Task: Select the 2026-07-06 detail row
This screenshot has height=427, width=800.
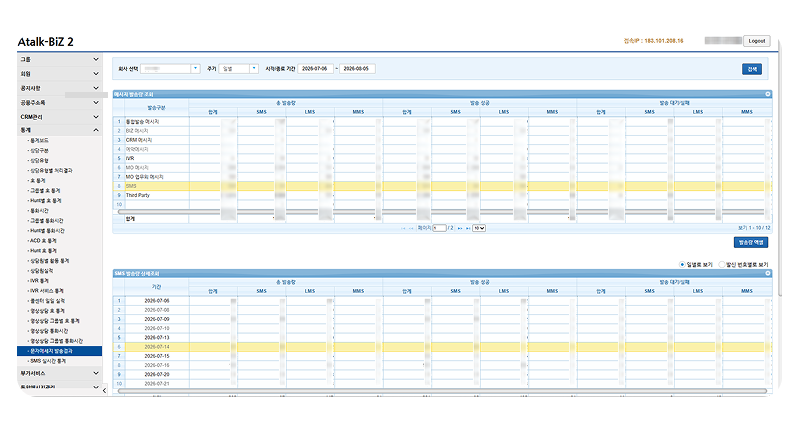Action: pyautogui.click(x=442, y=300)
